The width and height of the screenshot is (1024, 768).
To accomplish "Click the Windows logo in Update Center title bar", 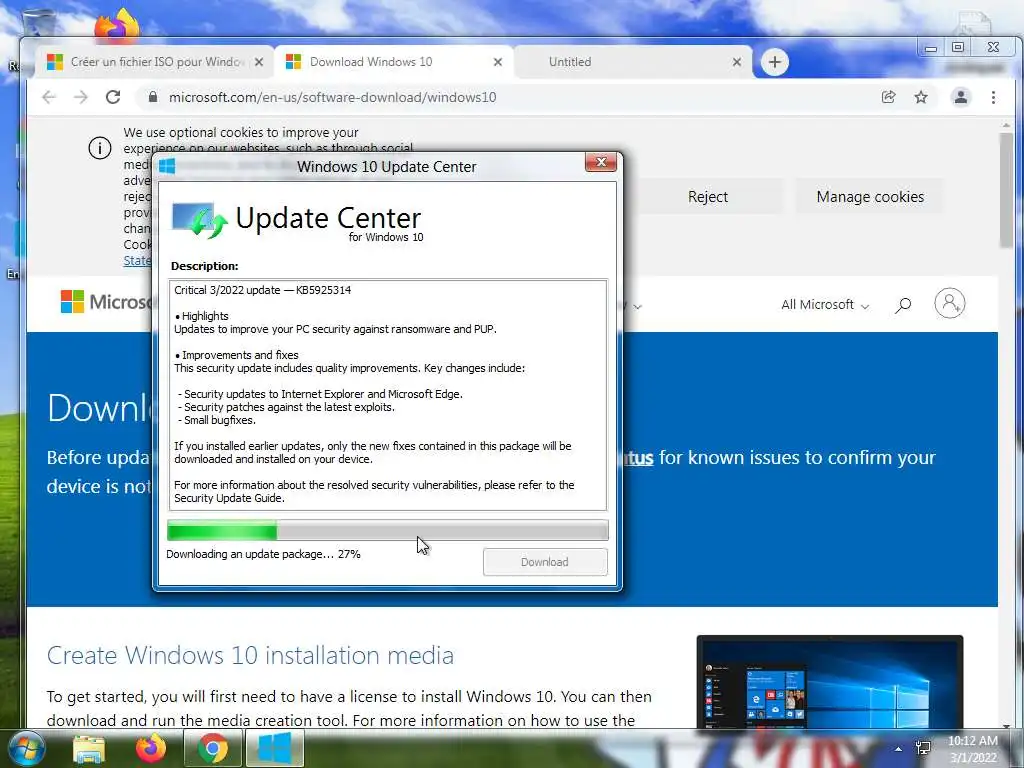I will [167, 166].
